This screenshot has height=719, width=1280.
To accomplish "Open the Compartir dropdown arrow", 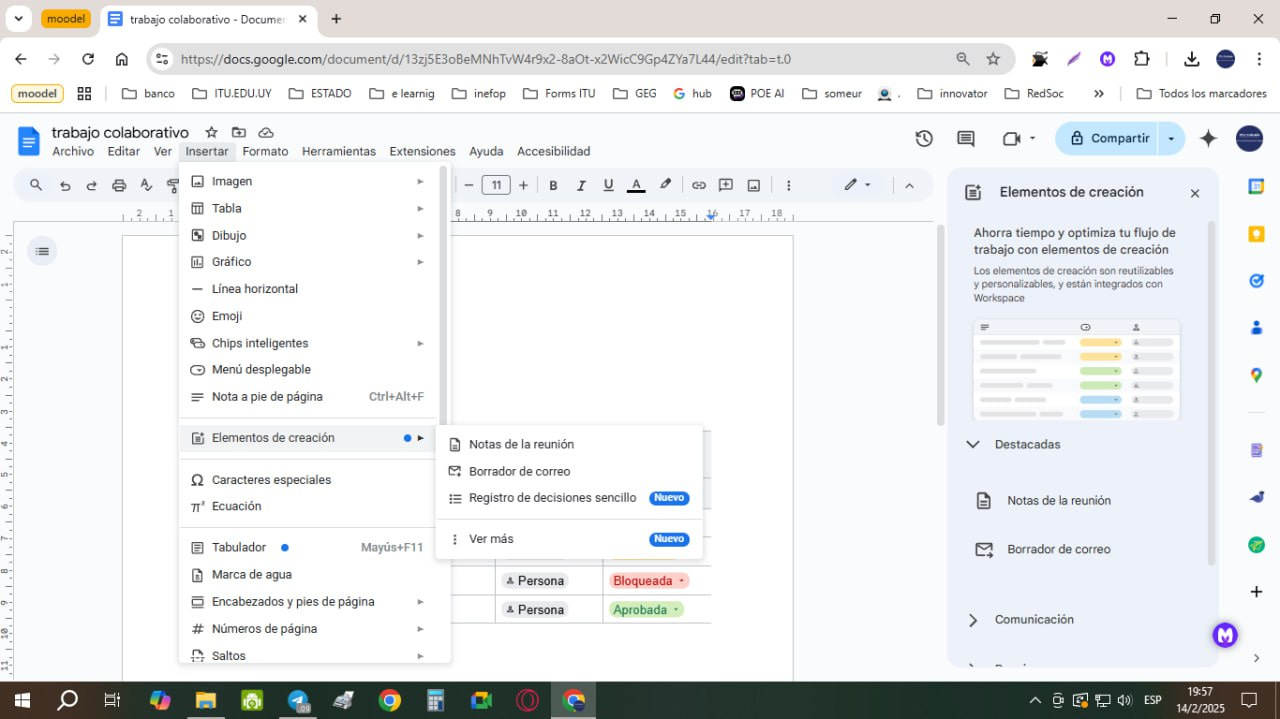I will click(1171, 139).
